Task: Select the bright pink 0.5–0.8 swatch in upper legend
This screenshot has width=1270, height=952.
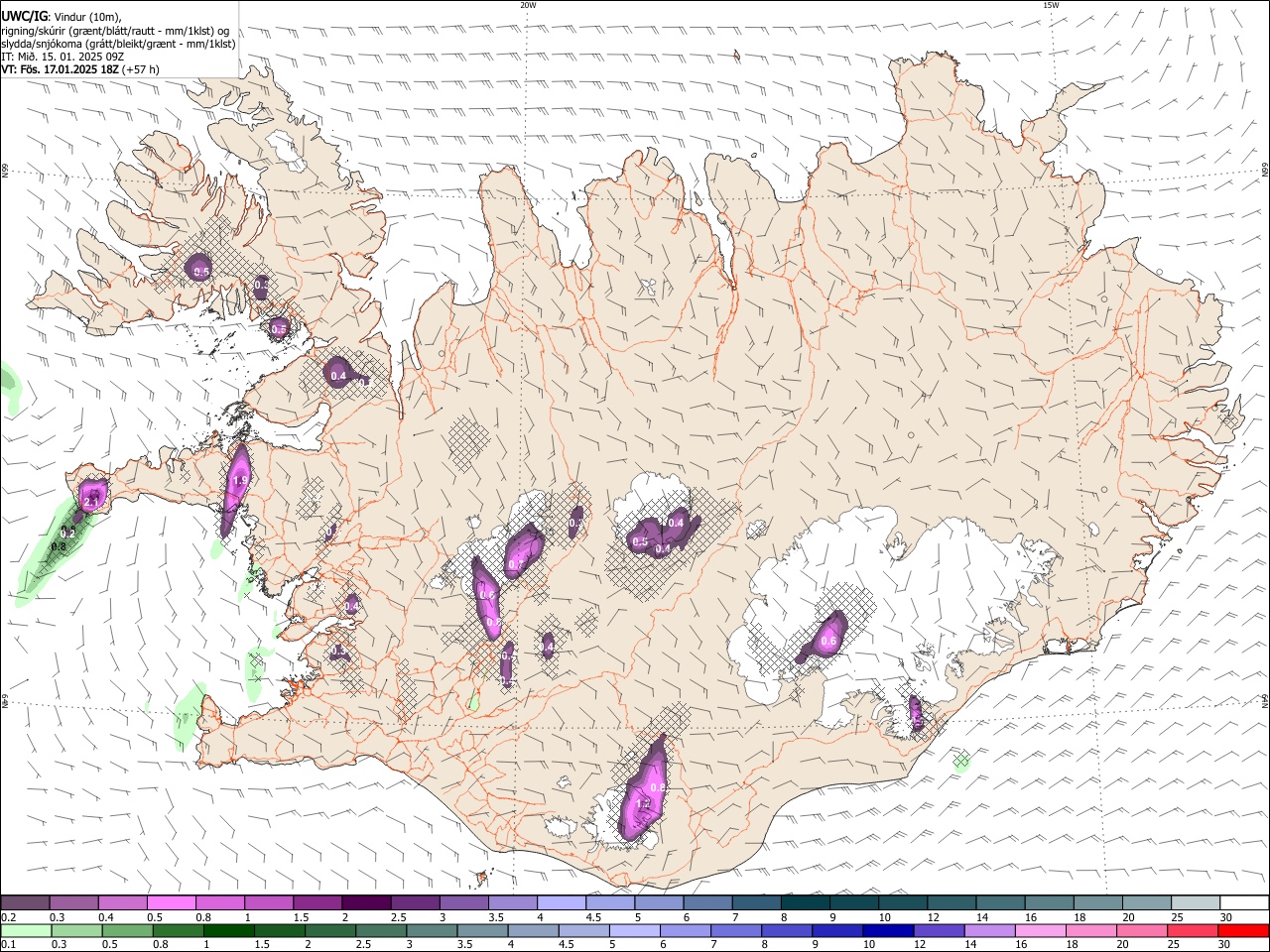Action: (171, 902)
